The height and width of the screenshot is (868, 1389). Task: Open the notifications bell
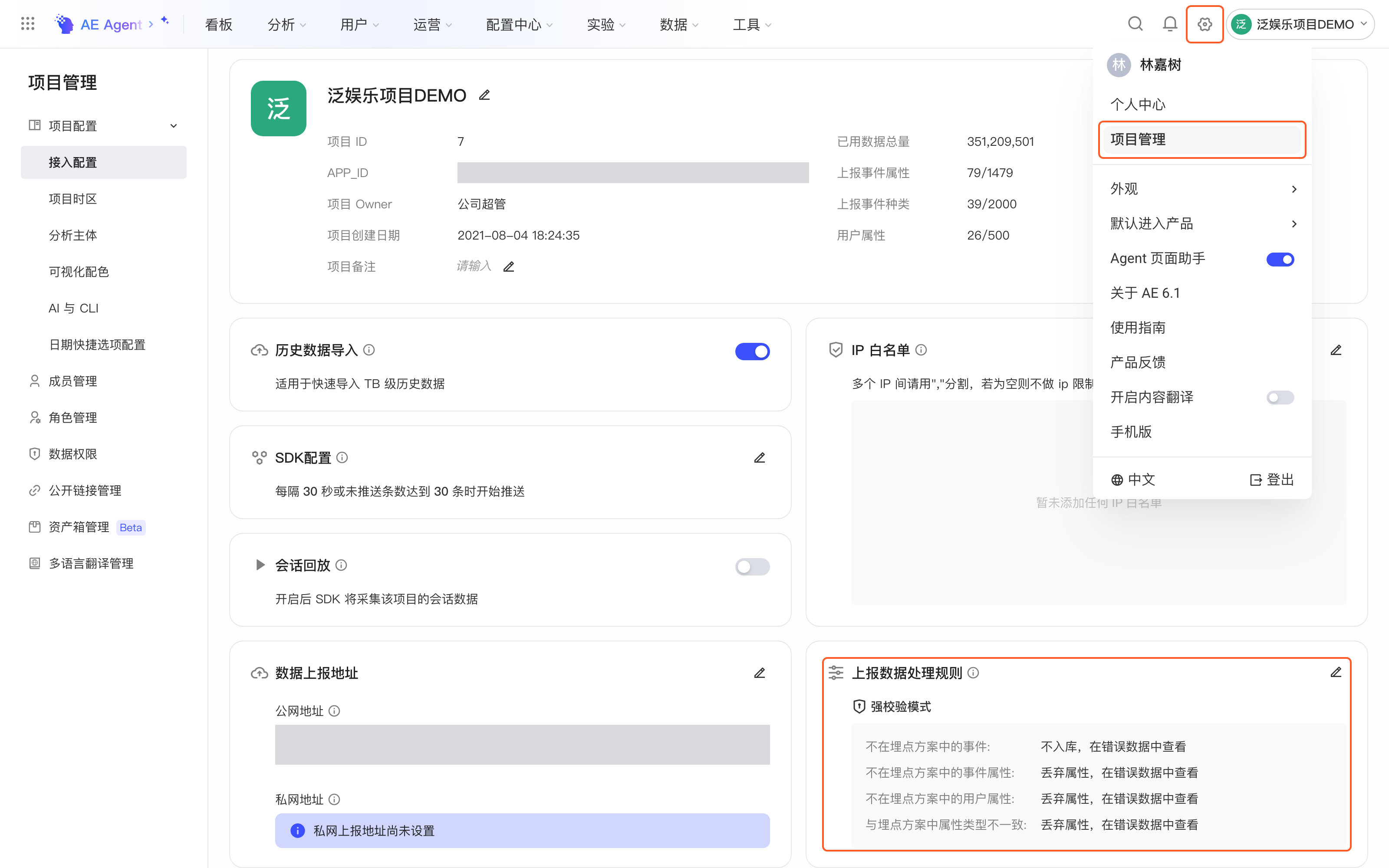pos(1170,24)
